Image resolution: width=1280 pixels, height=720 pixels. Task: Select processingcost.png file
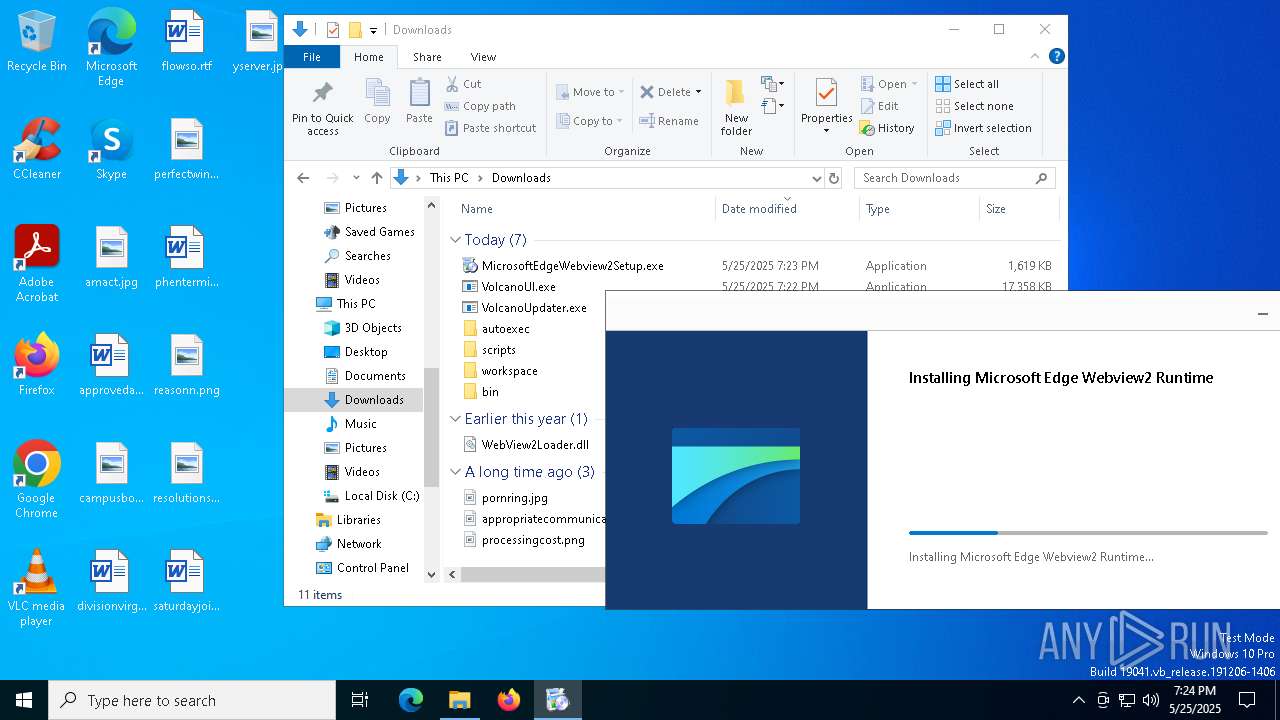pos(524,540)
